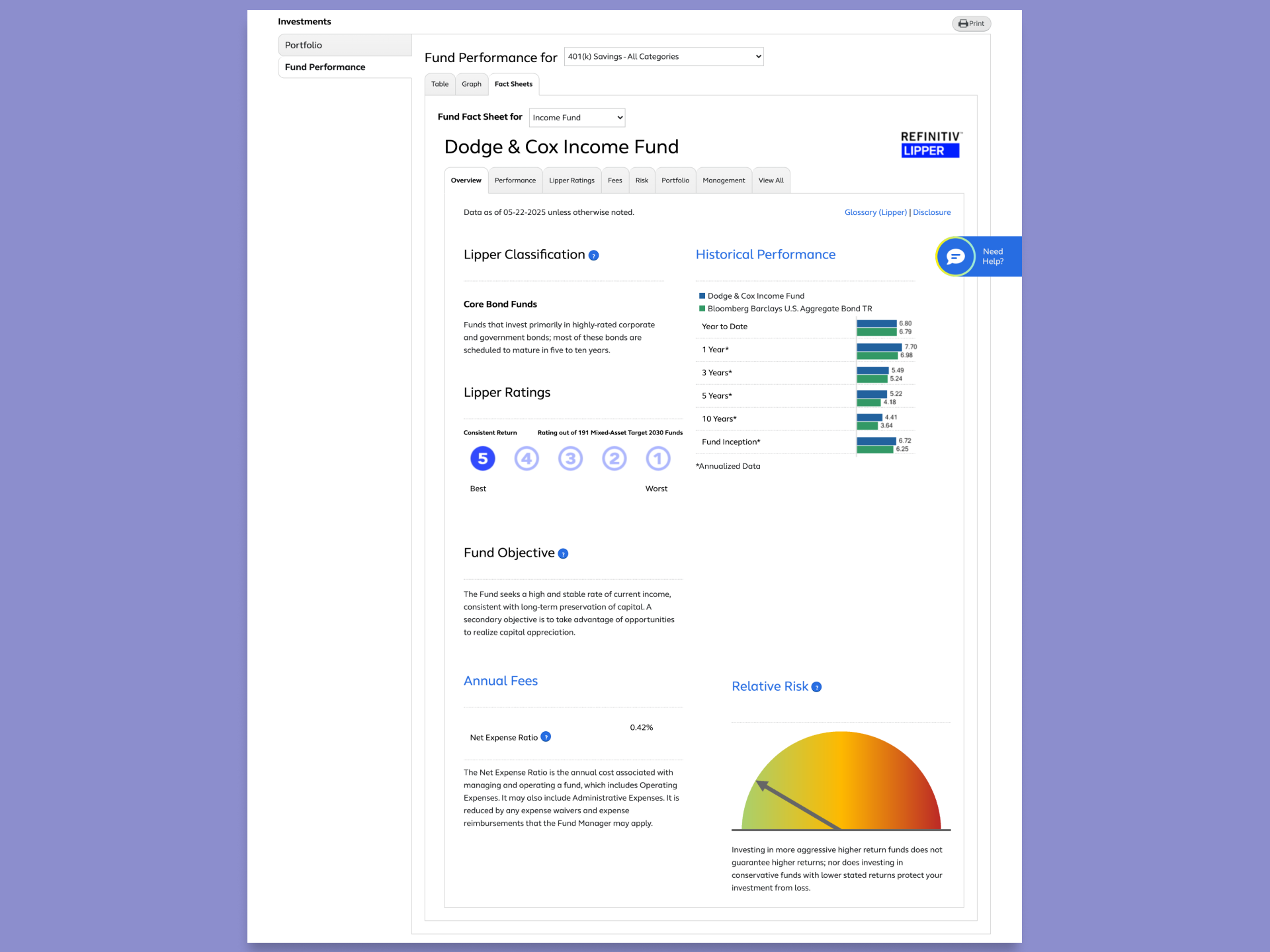Click the green Bloomberg Barclays legend swatch
Screen dimensions: 1270x952
702,309
